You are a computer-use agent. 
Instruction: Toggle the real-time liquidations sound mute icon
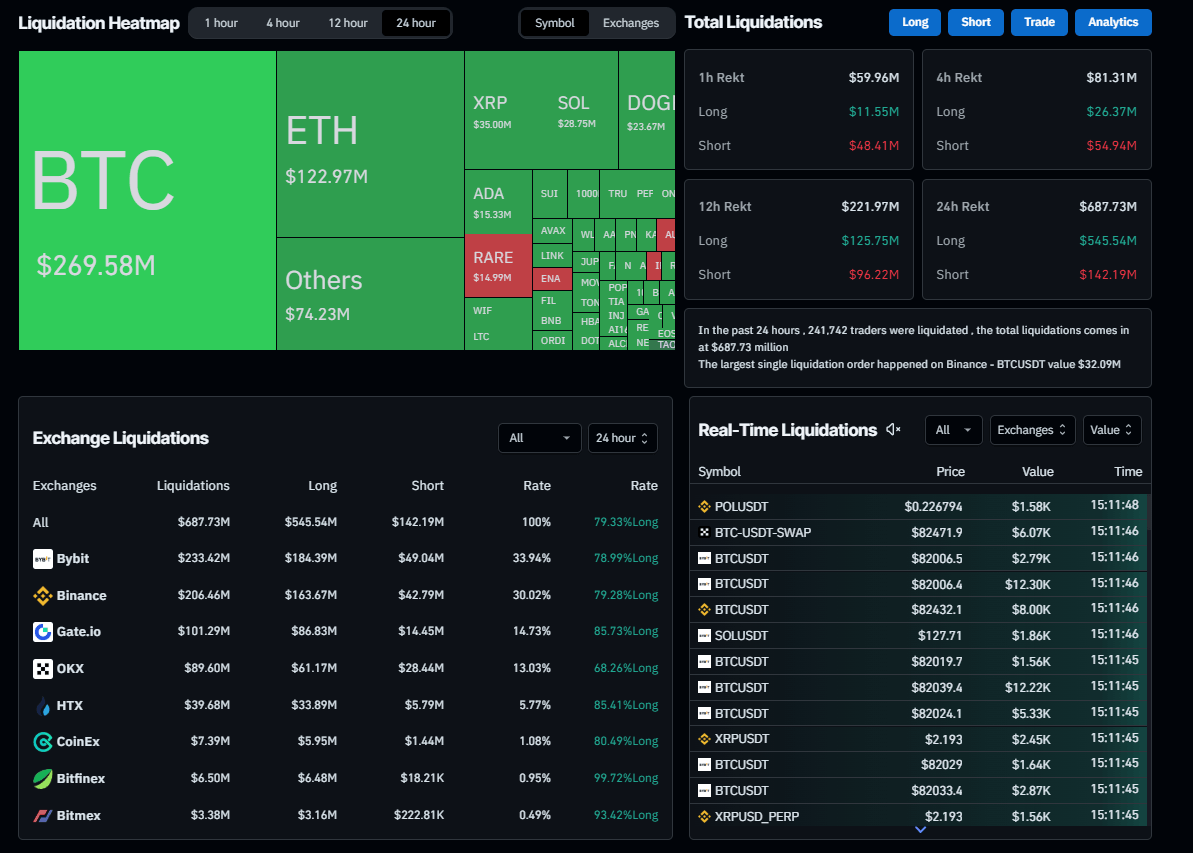tap(893, 430)
